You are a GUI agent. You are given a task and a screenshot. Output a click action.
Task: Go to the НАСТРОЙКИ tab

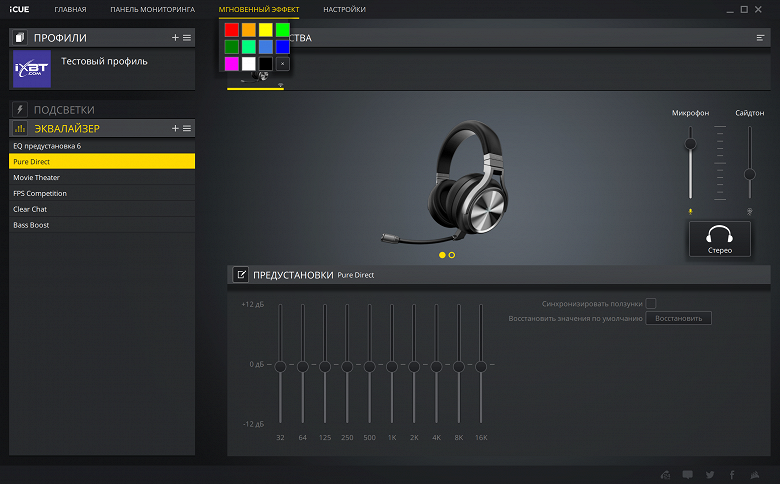pos(344,9)
